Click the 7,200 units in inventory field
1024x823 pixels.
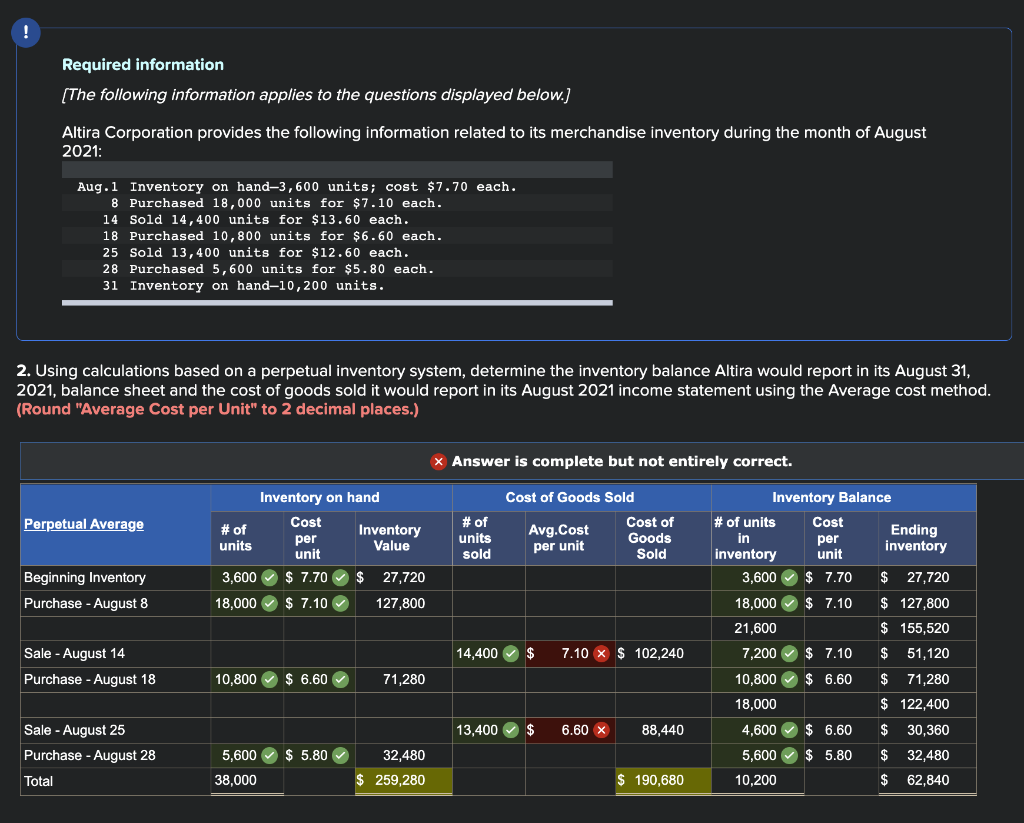pos(758,654)
